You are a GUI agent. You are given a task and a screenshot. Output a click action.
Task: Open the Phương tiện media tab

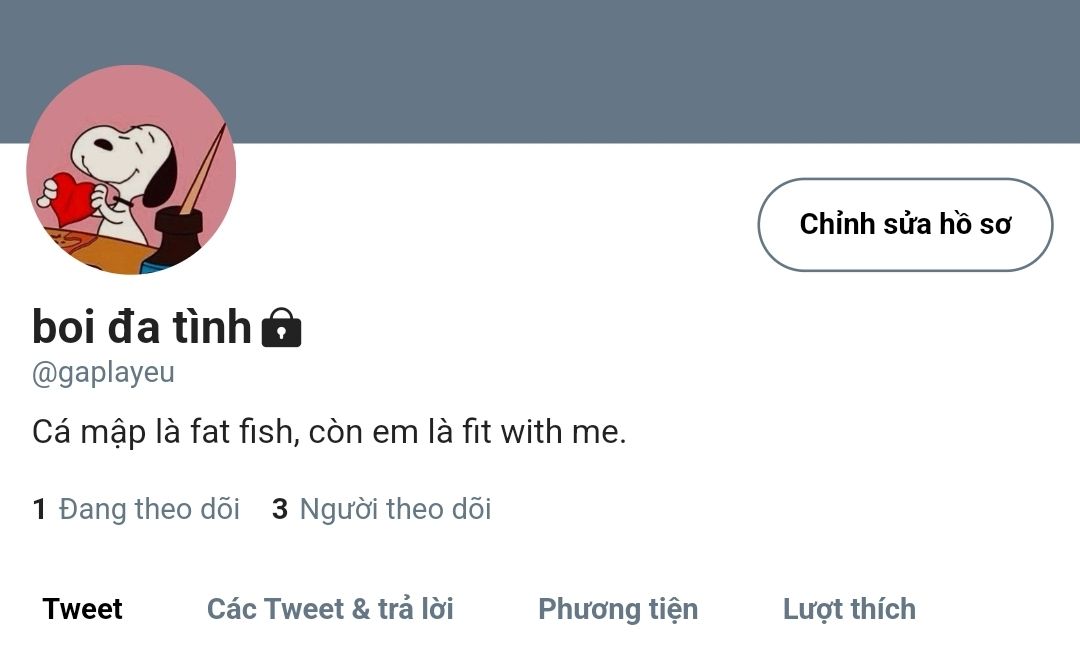(x=618, y=610)
